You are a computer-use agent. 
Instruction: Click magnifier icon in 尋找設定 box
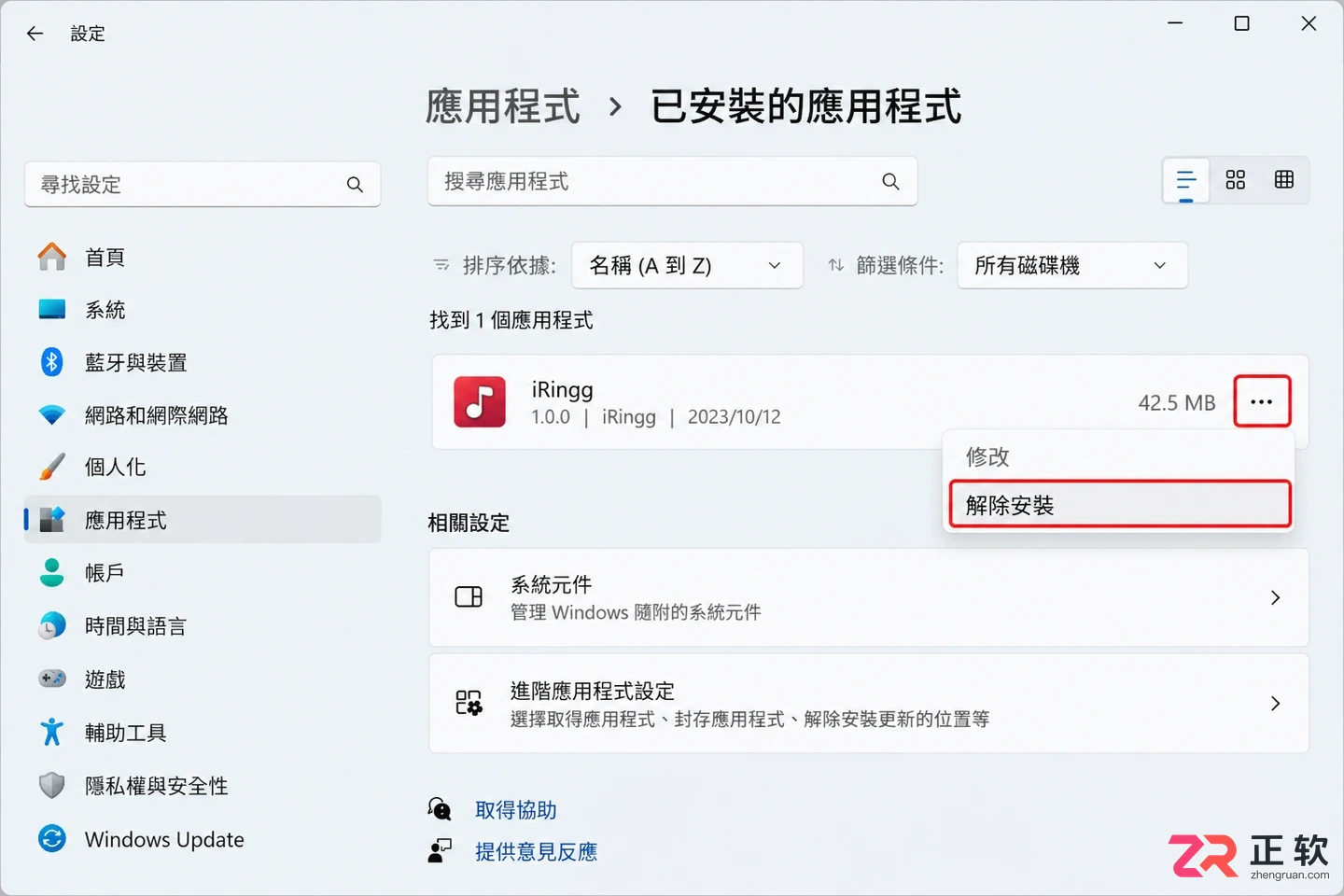pos(355,185)
